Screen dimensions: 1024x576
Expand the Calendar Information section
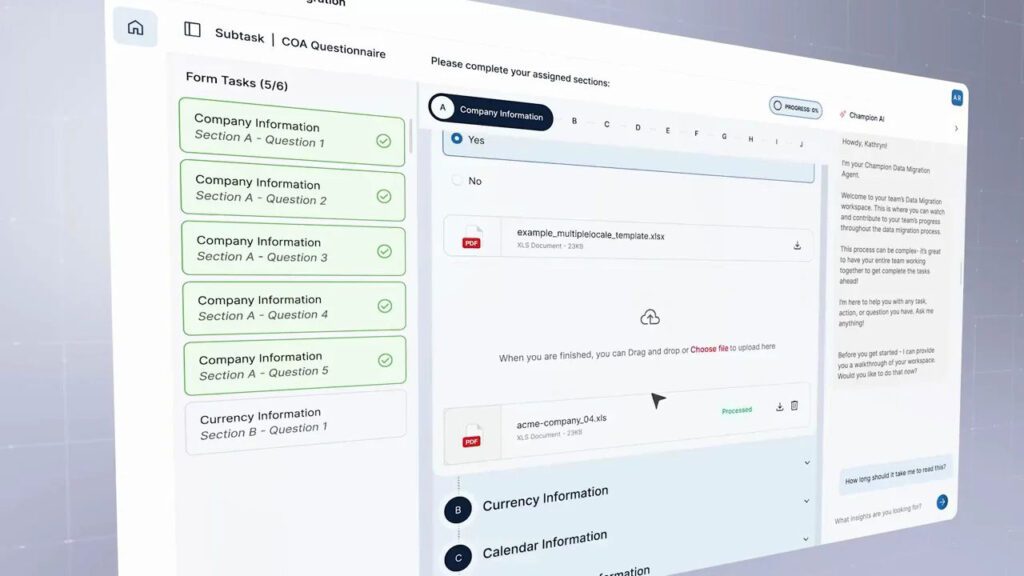[806, 539]
